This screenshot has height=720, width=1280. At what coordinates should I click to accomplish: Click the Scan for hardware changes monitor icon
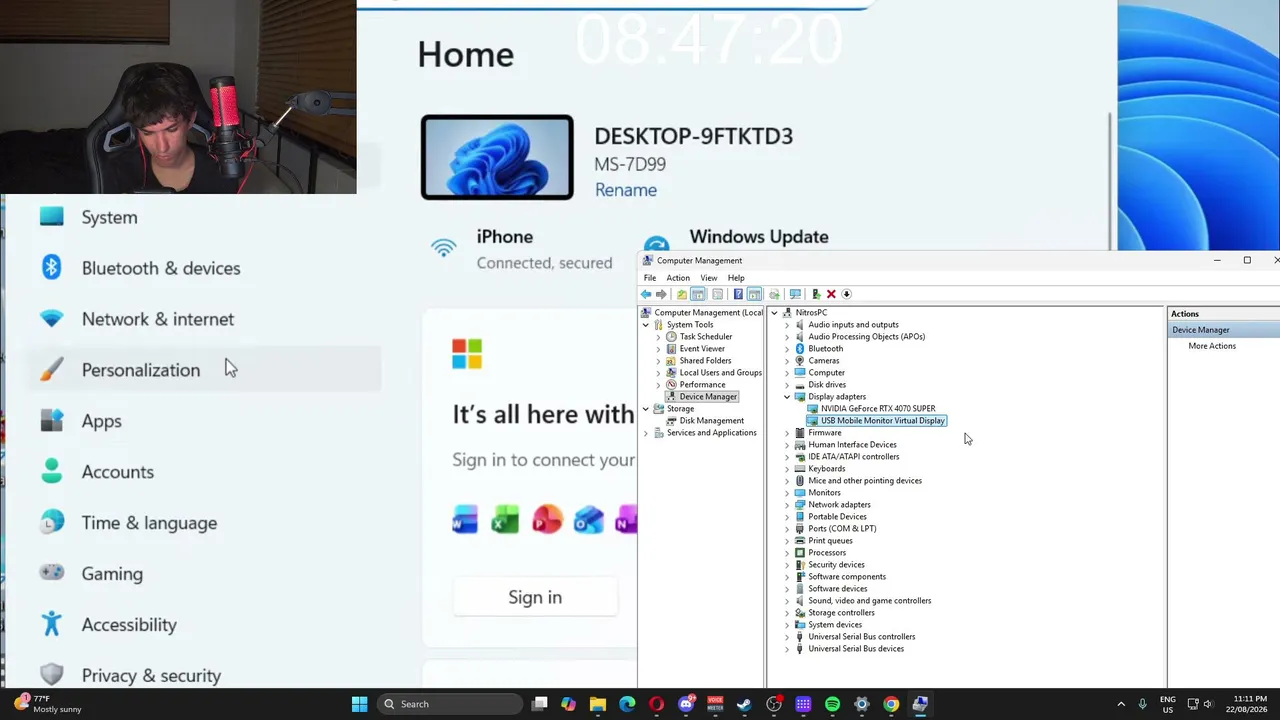click(795, 294)
